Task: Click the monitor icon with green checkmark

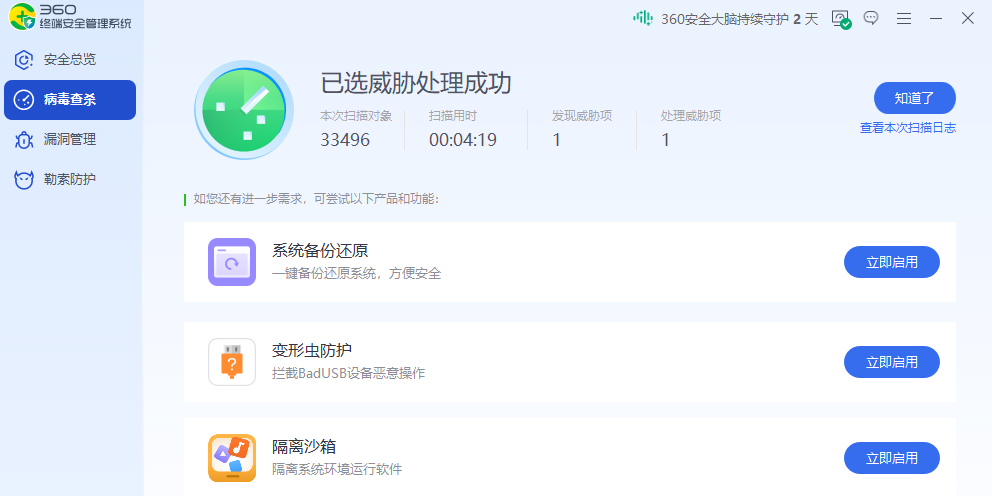Action: 840,18
